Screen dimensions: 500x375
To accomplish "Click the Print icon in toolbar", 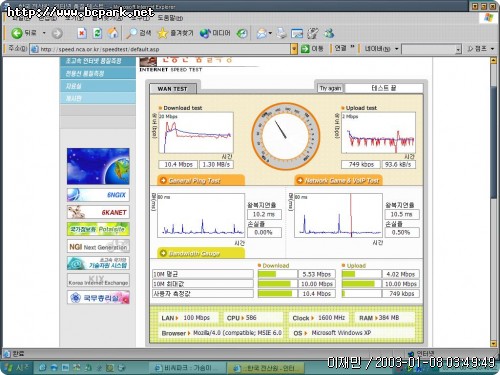I will [281, 33].
